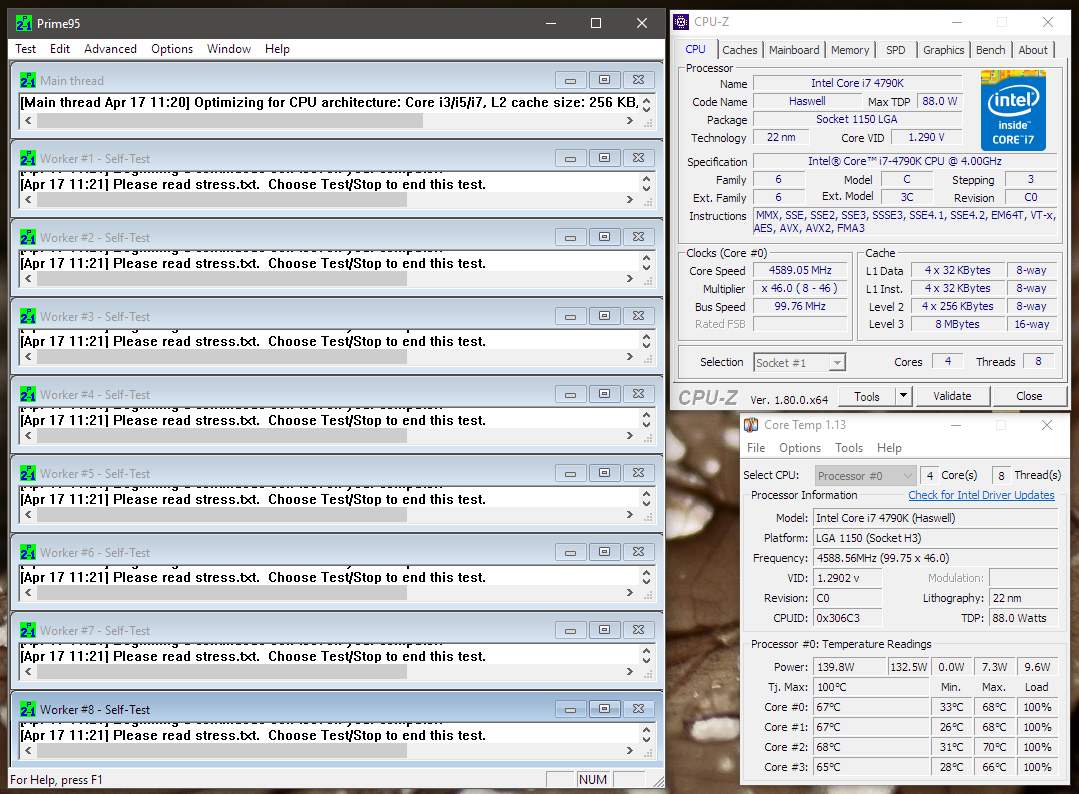Screen dimensions: 1079x794
Task: Maximize the Worker #7 child window
Action: point(604,630)
